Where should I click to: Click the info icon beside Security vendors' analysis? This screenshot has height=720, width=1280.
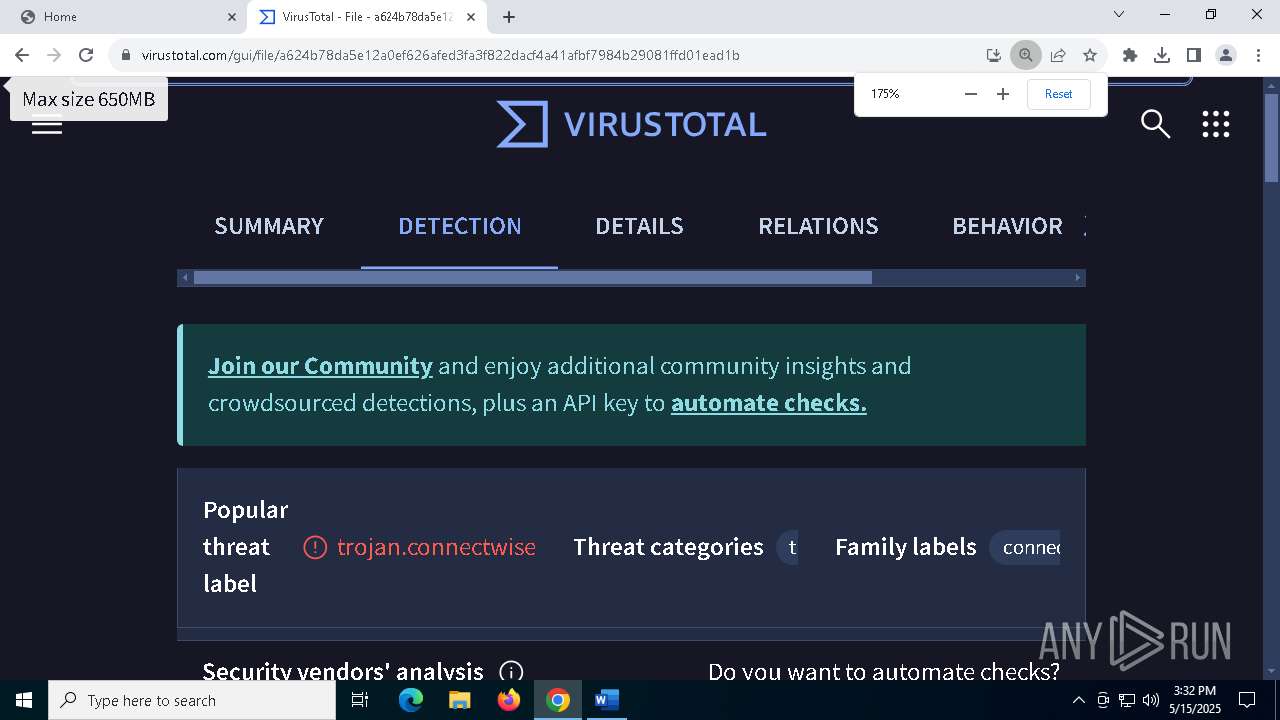[511, 672]
